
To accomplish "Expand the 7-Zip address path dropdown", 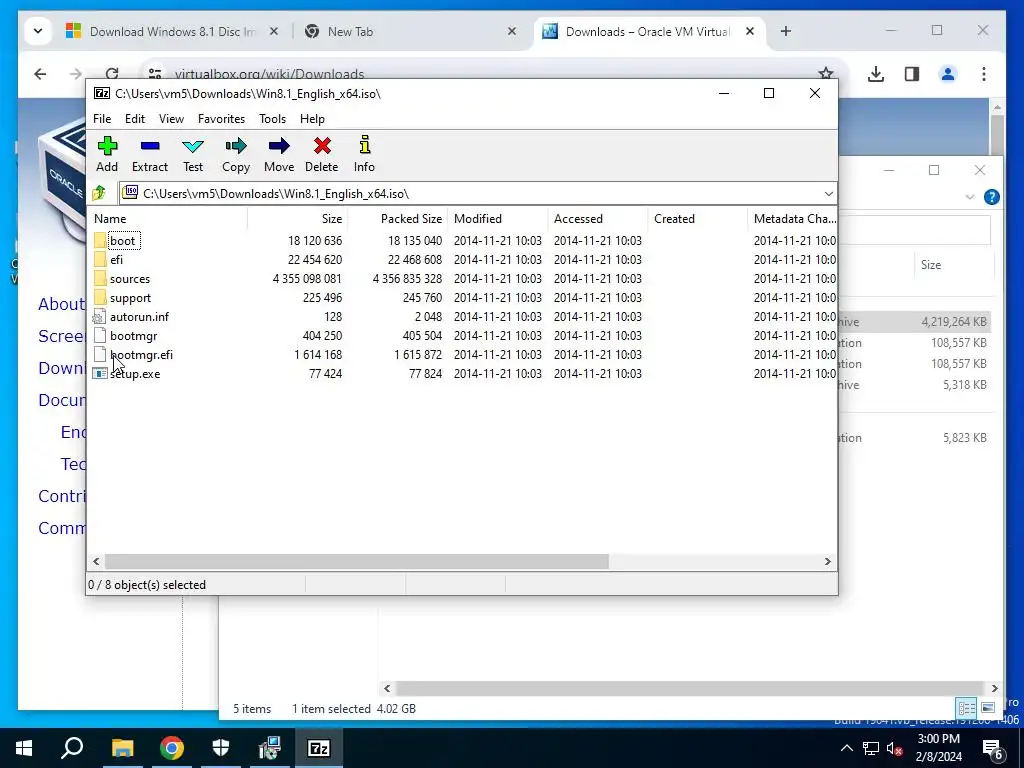I will point(828,193).
